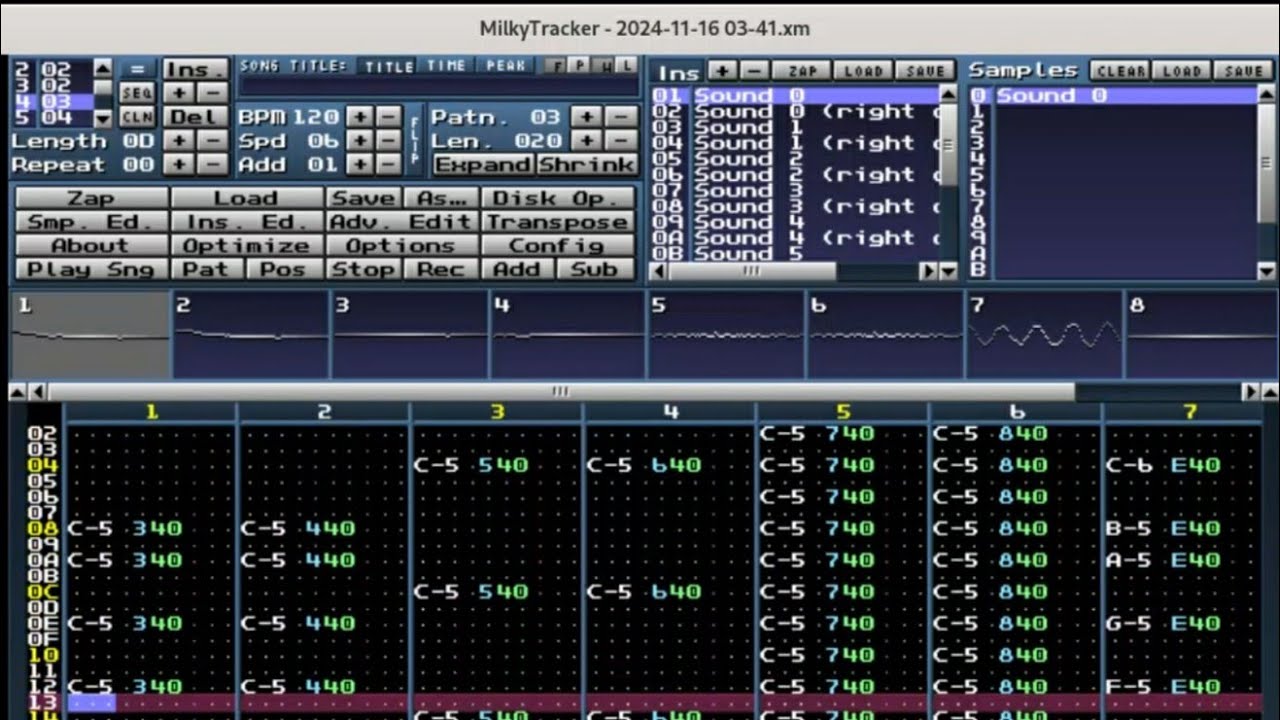1280x720 pixels.
Task: Click the Optimize button
Action: tap(246, 245)
